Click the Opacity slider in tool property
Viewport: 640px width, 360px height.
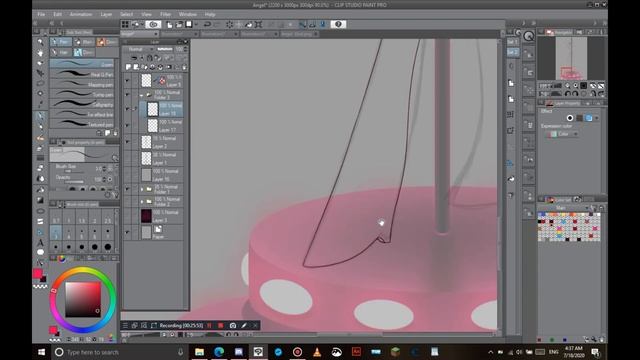73,182
